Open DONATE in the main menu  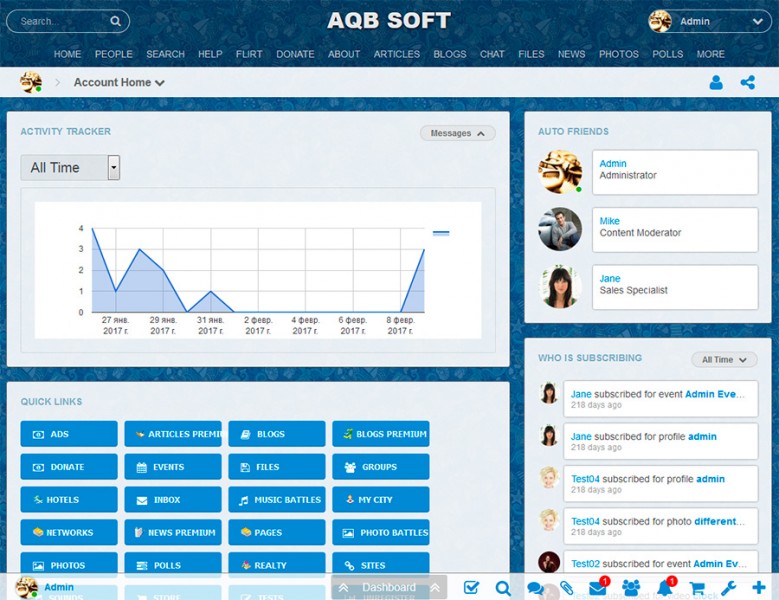pos(295,54)
